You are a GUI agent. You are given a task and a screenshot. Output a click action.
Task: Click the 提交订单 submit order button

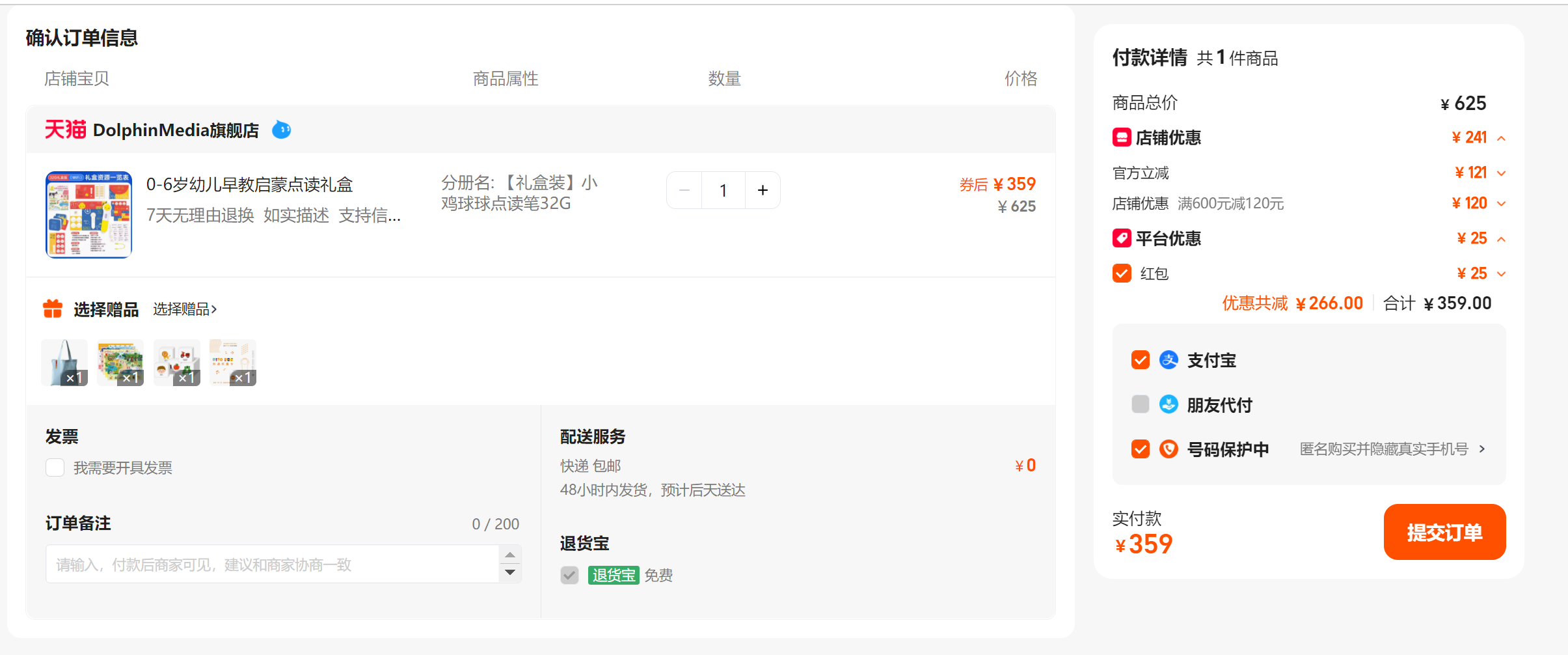click(1444, 532)
